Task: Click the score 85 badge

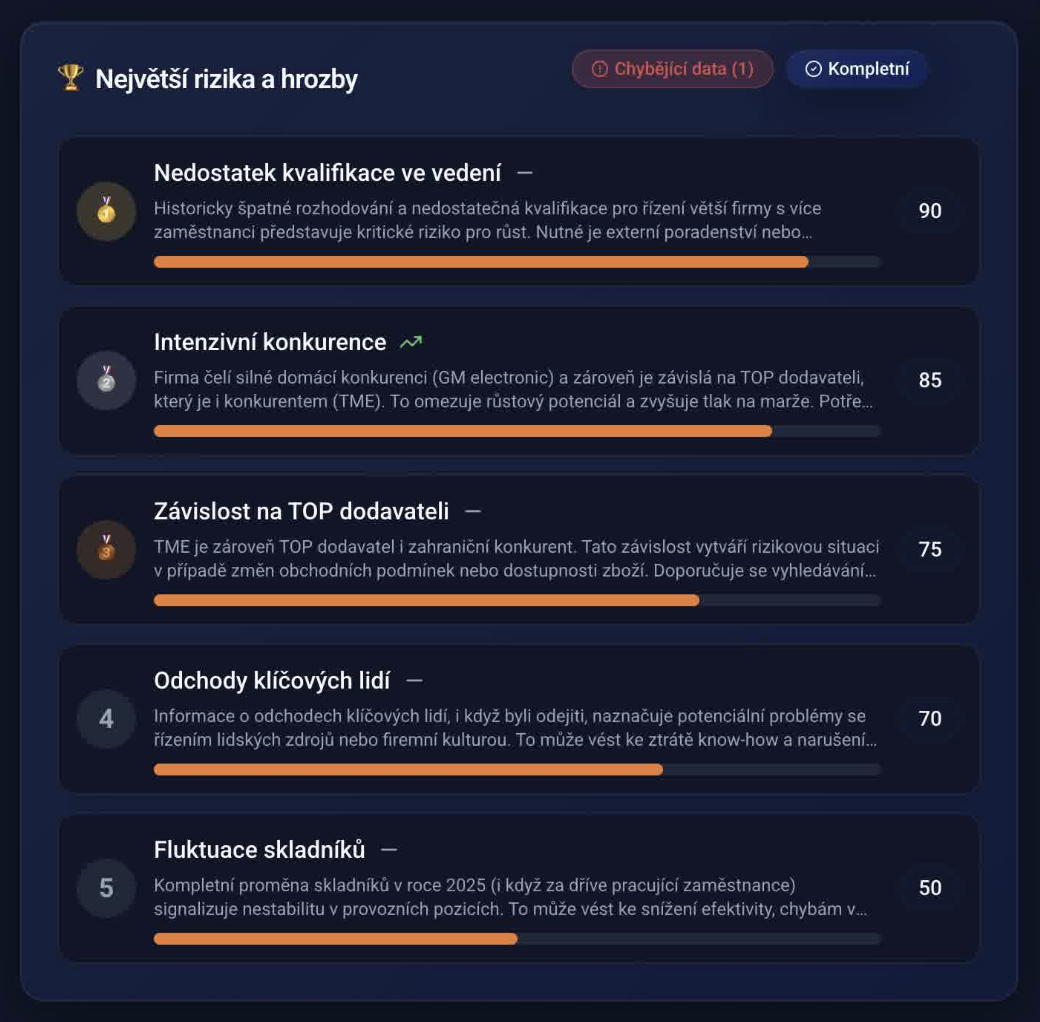Action: click(930, 380)
